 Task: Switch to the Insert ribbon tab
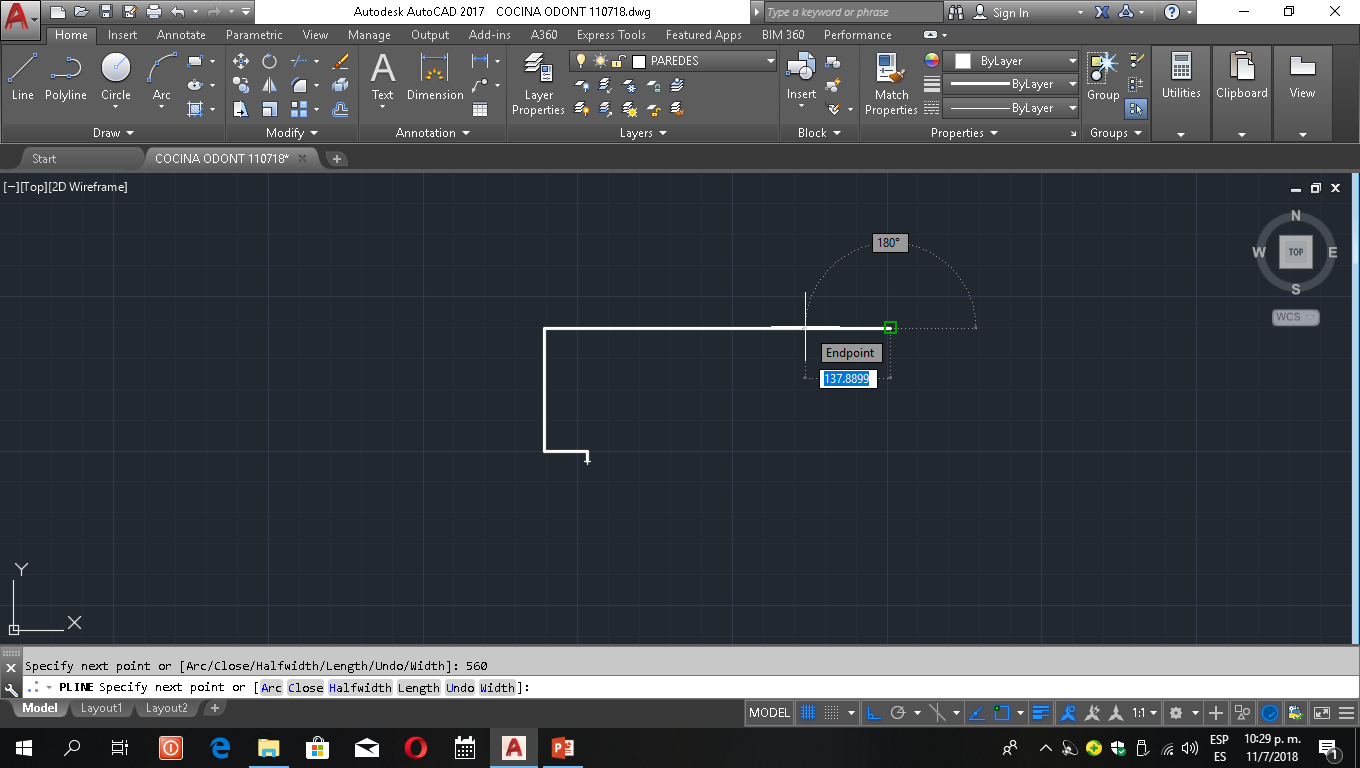point(123,35)
